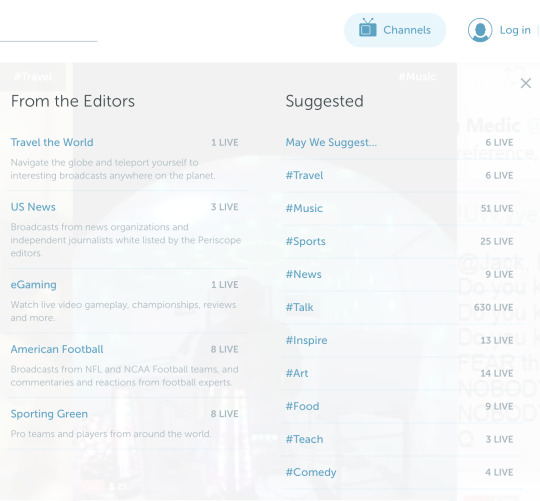This screenshot has height=501, width=540.
Task: Click the faded #Travel tag behind overlay
Action: pyautogui.click(x=33, y=76)
